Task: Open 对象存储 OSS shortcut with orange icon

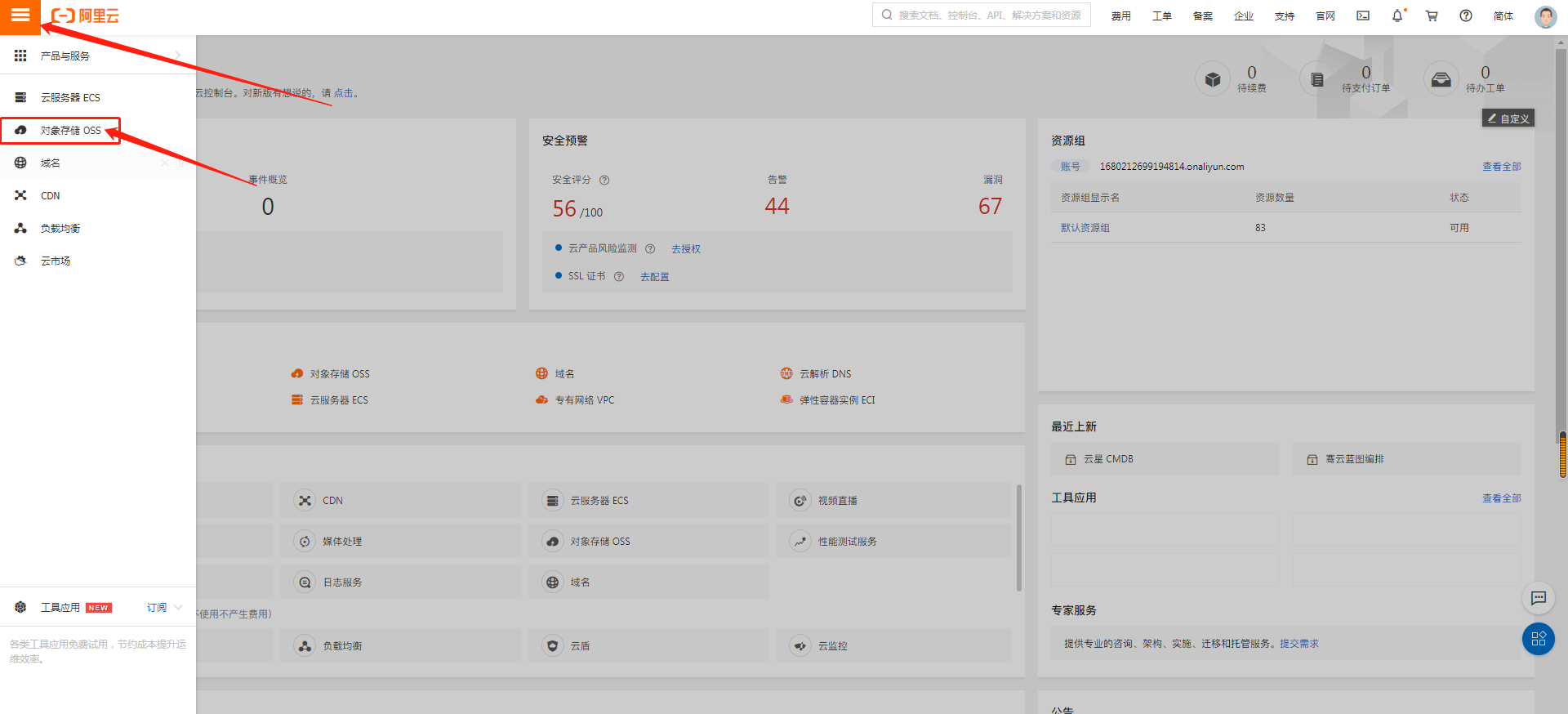Action: pos(331,374)
